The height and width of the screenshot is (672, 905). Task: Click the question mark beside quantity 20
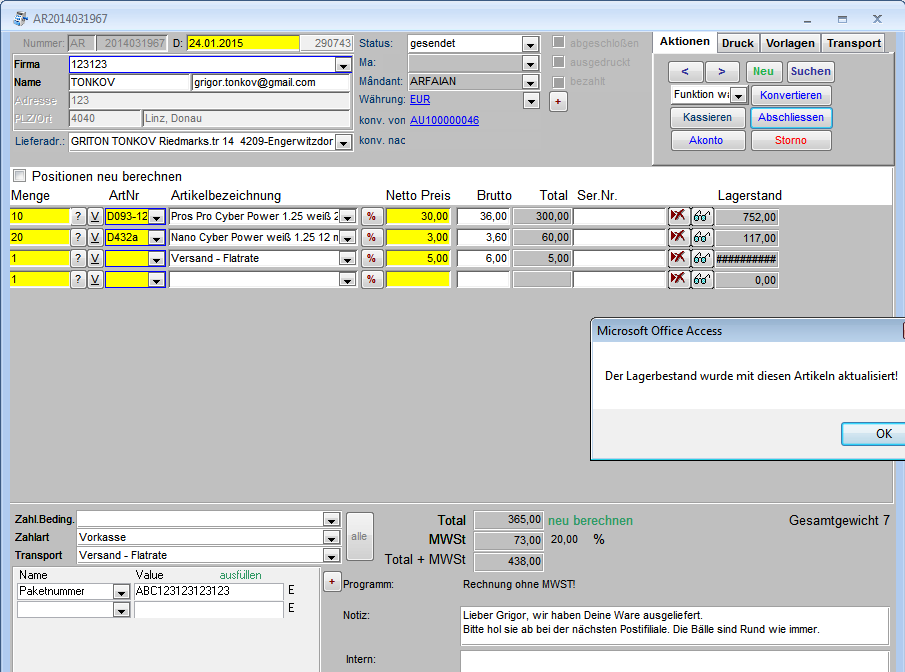click(78, 238)
